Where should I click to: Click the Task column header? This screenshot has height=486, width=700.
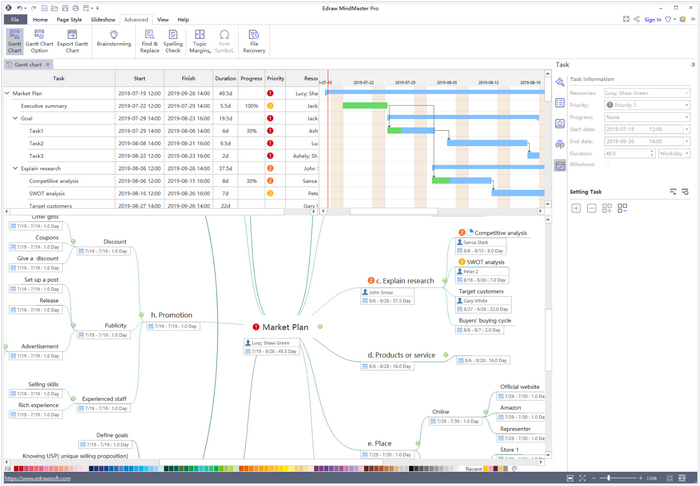coord(59,78)
